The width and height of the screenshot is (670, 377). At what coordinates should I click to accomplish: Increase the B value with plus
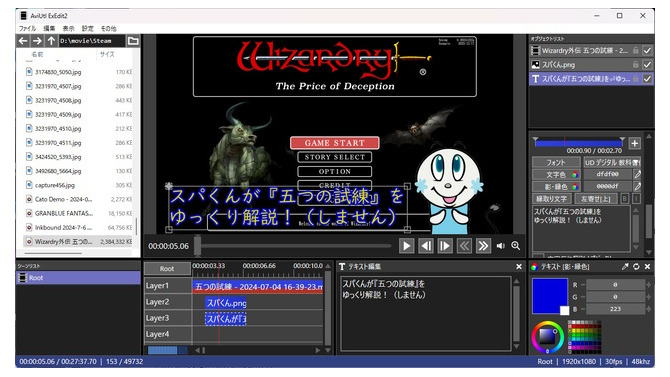pyautogui.click(x=649, y=309)
